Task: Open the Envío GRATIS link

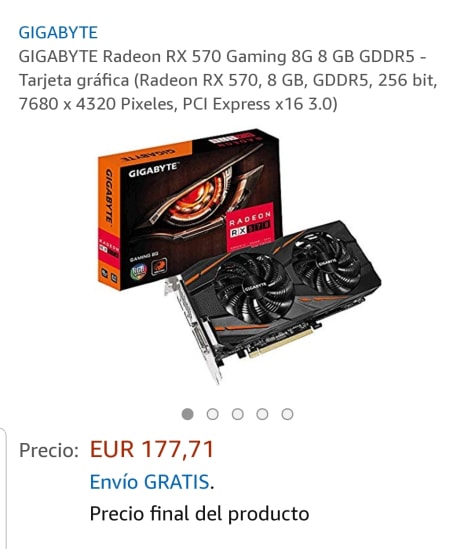Action: (149, 482)
